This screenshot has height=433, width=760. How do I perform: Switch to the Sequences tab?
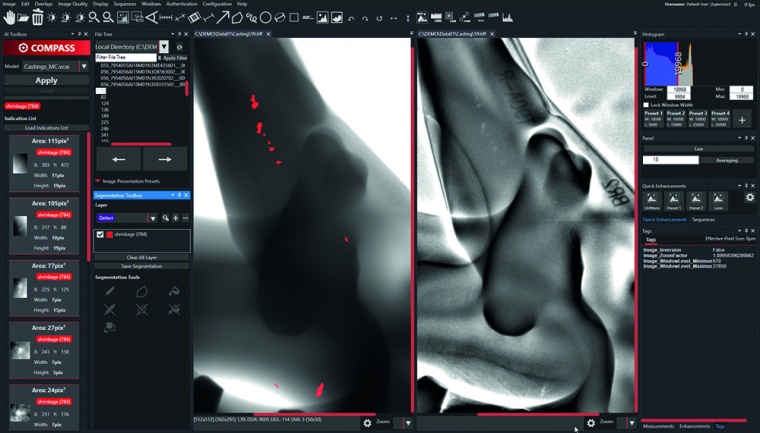point(703,219)
